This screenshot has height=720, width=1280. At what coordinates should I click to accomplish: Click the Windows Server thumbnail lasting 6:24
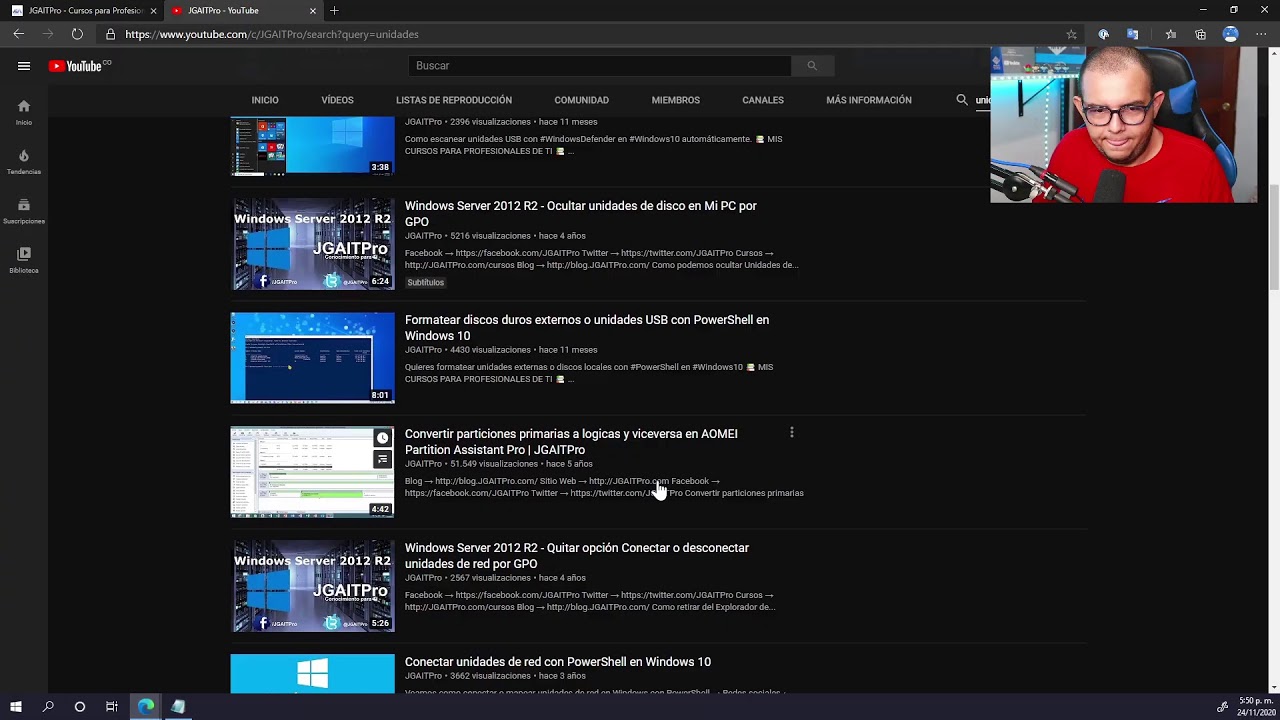pyautogui.click(x=313, y=244)
